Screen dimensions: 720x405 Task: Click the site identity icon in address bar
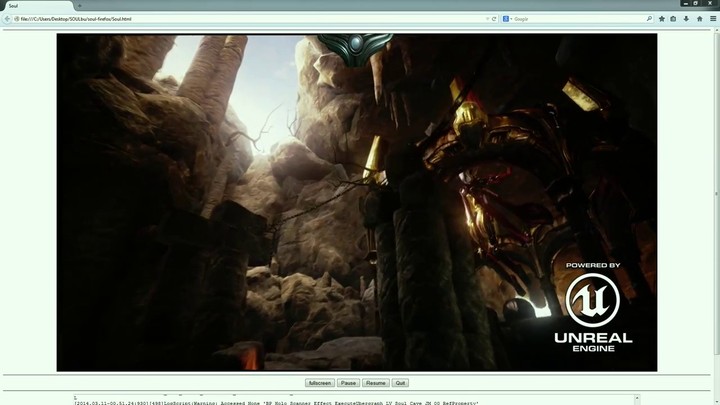17,19
